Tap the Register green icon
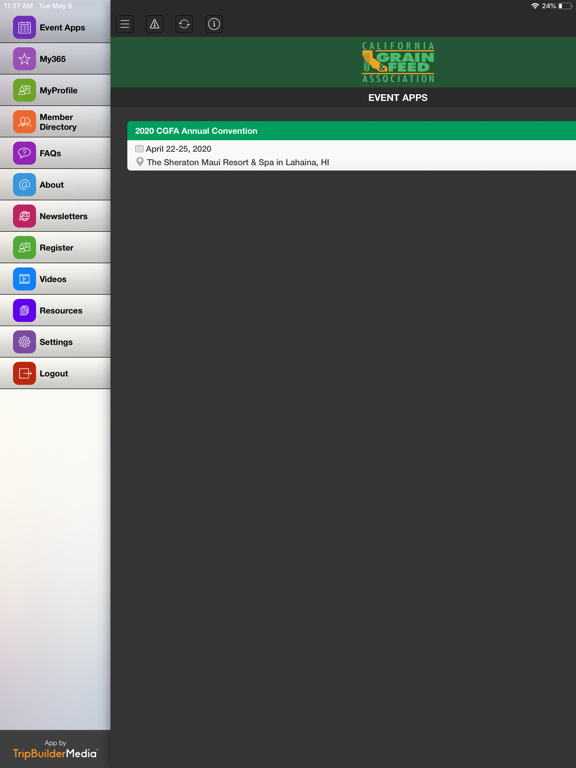This screenshot has width=576, height=768. (24, 247)
